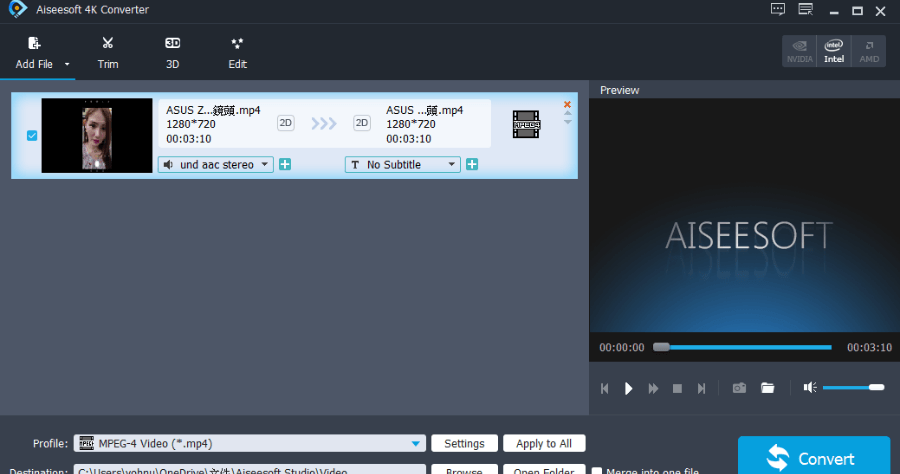Move the video item up in list
The height and width of the screenshot is (474, 900).
tap(568, 113)
